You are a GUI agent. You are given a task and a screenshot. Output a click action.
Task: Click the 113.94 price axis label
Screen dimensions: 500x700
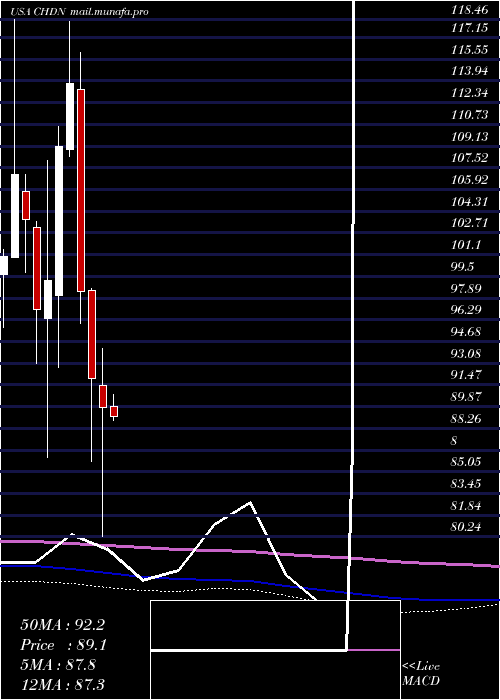470,72
